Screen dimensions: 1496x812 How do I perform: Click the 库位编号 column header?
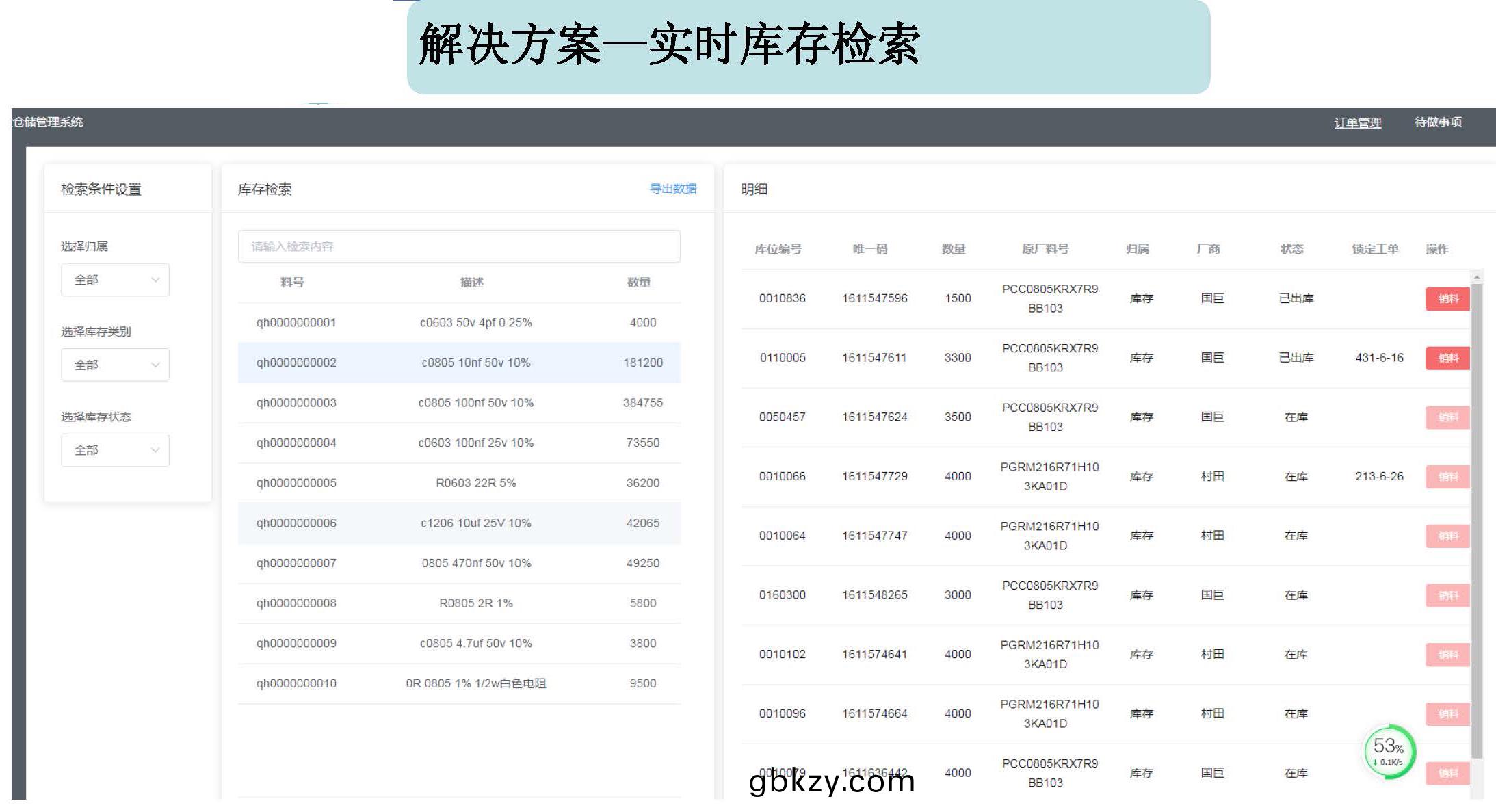[x=778, y=249]
